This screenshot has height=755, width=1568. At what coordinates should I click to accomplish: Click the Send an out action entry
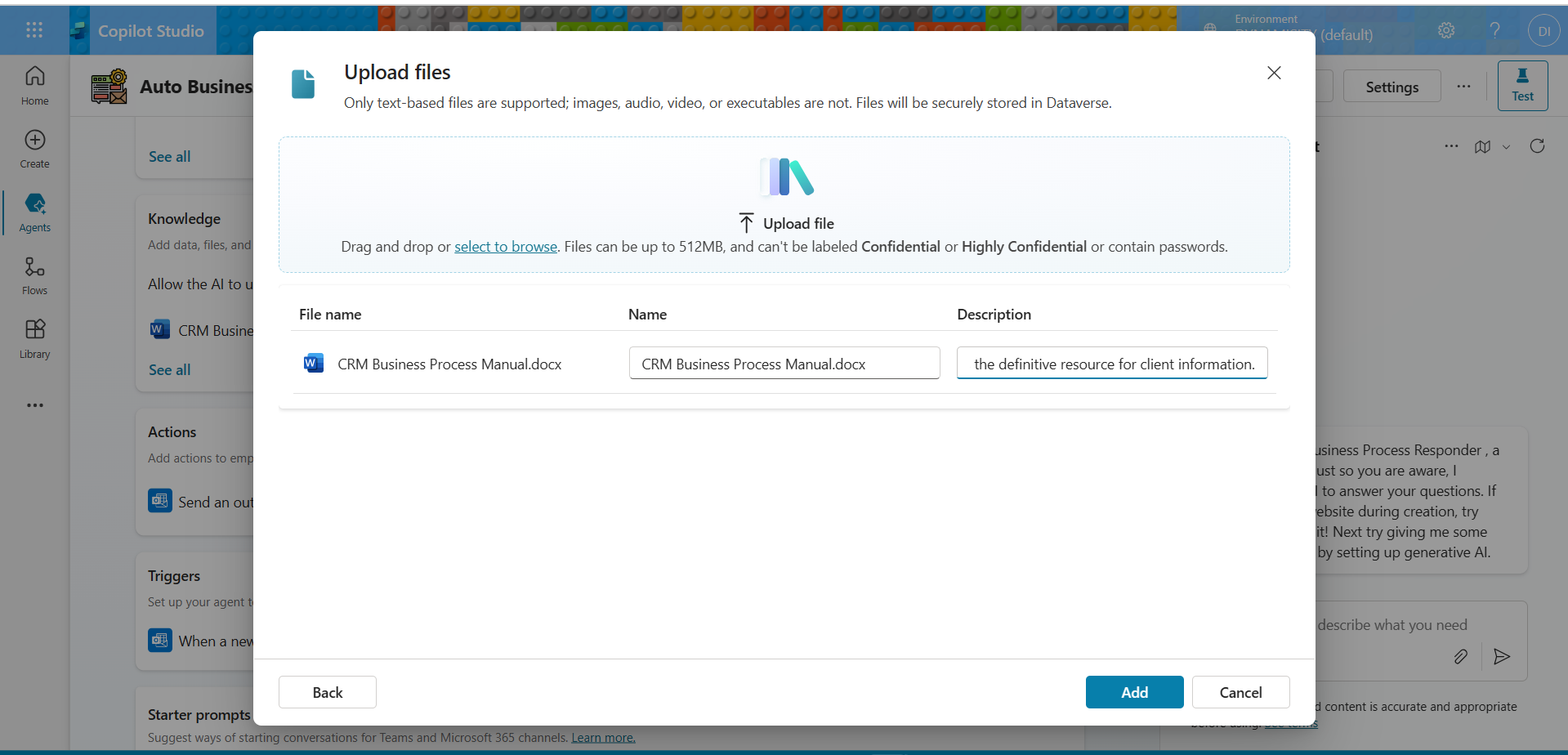(201, 502)
